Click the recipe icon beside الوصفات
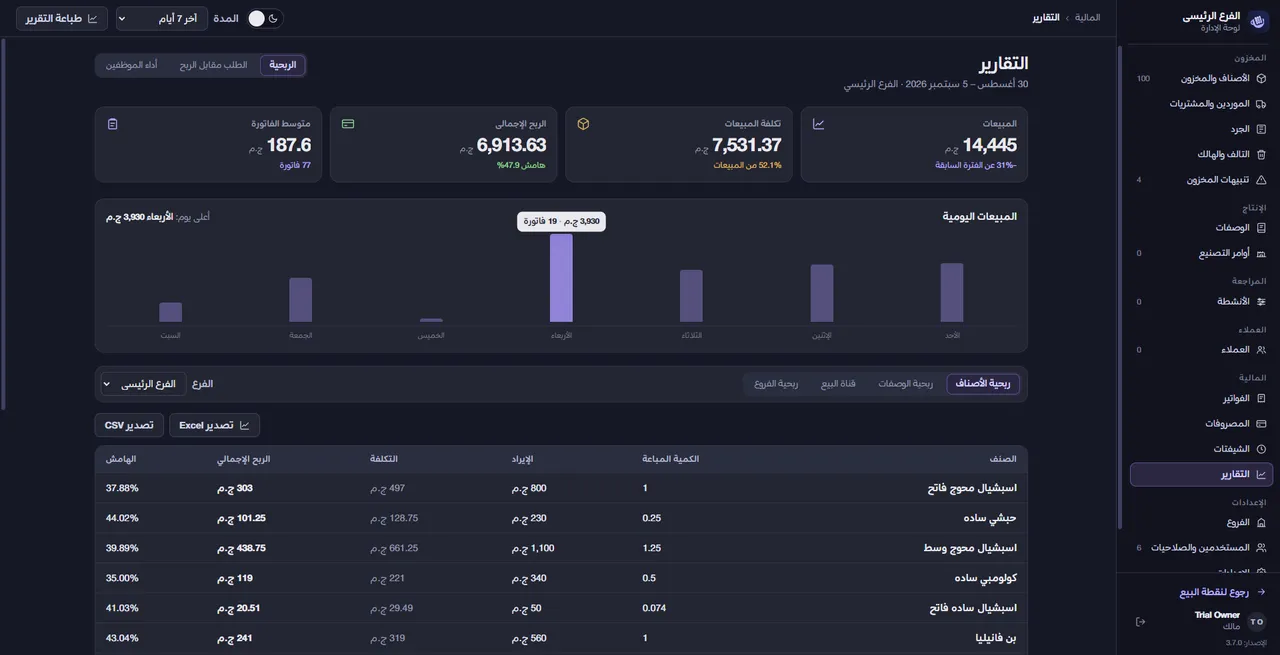This screenshot has width=1280, height=655. coord(1261,228)
